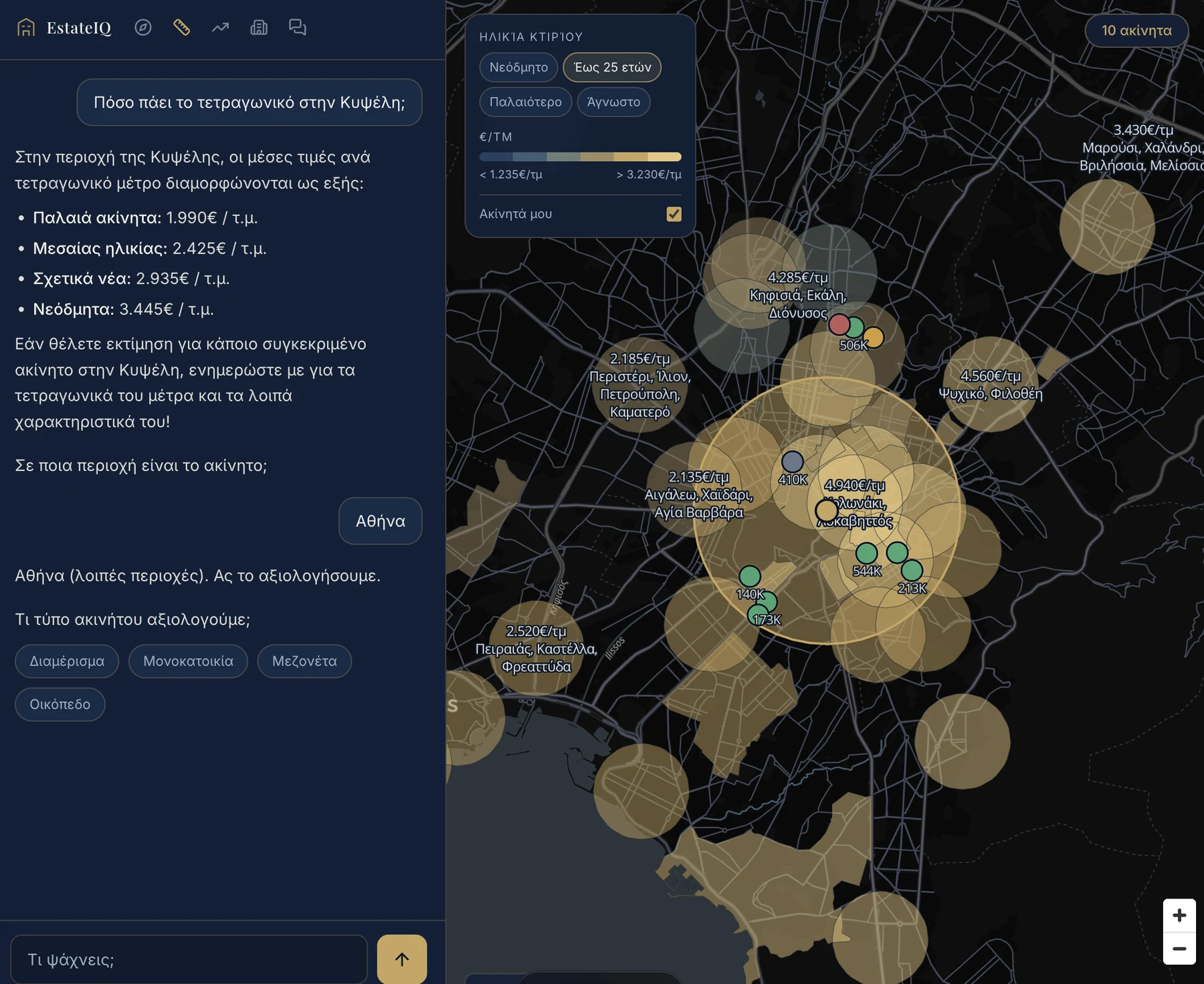Click the orange property marker beside 506K
The height and width of the screenshot is (984, 1204).
click(x=873, y=337)
